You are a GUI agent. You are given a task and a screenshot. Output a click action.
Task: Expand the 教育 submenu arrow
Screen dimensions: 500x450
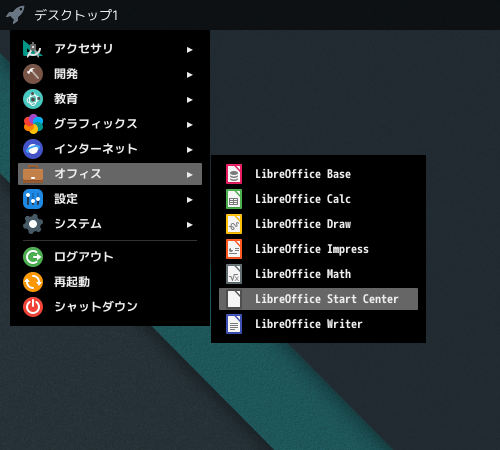tap(190, 100)
